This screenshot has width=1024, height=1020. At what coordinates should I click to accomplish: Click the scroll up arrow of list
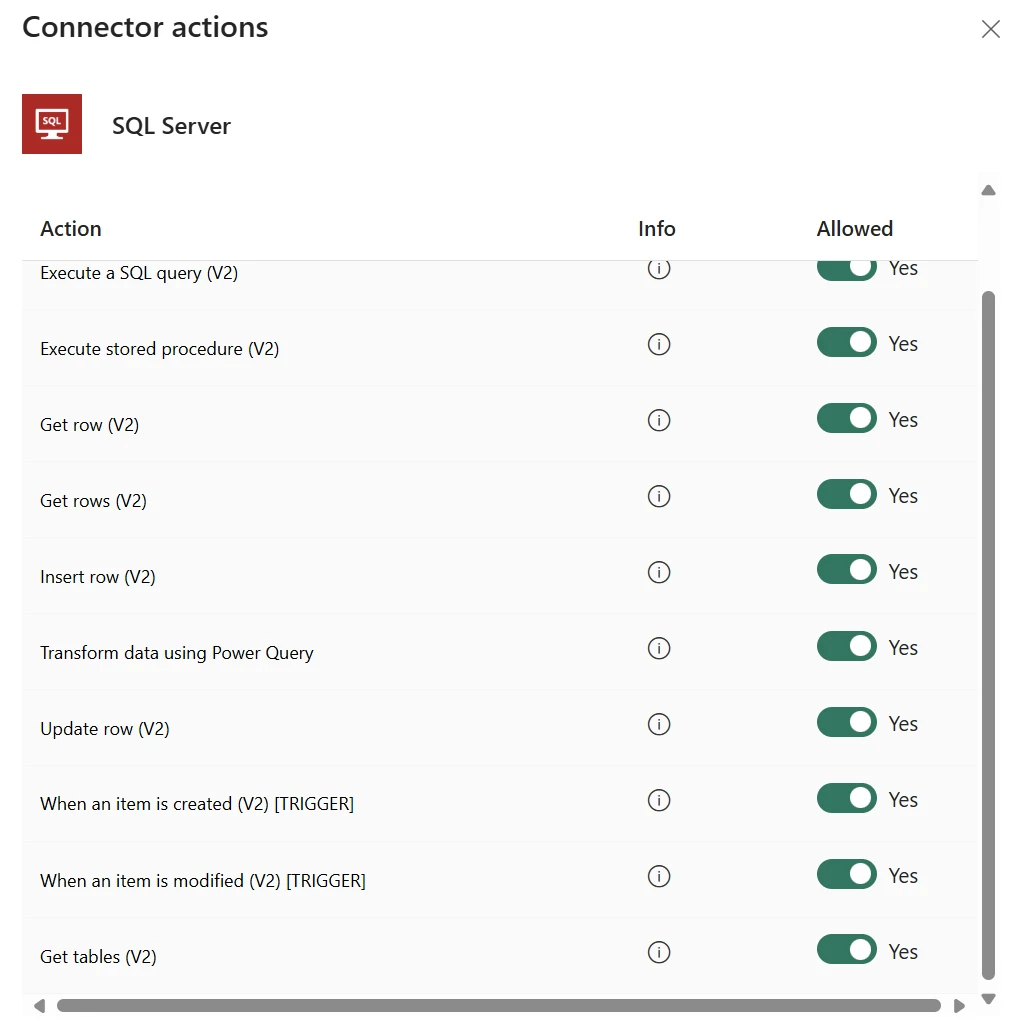click(x=988, y=190)
